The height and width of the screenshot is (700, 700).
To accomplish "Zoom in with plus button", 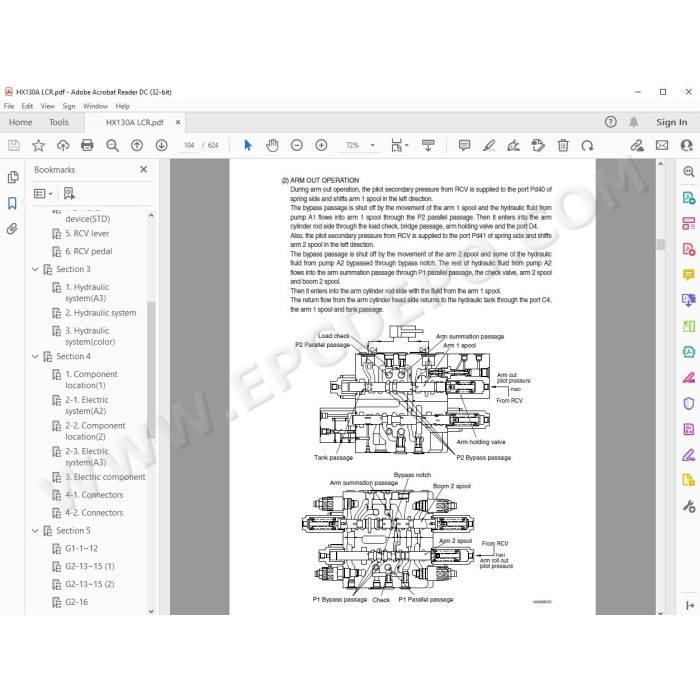I will (321, 145).
